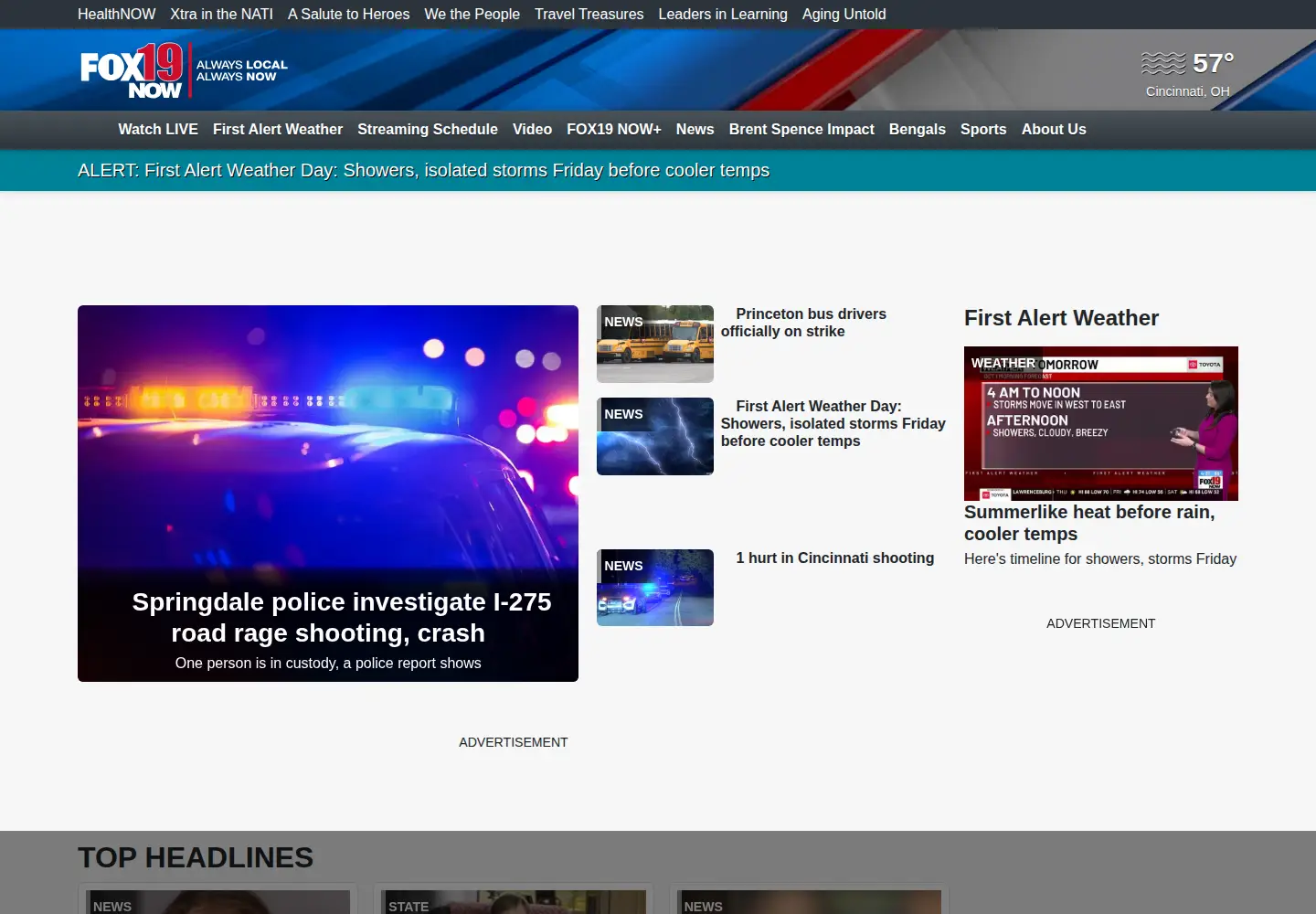The width and height of the screenshot is (1316, 914).
Task: Click the school buses thumbnail
Action: [x=655, y=344]
